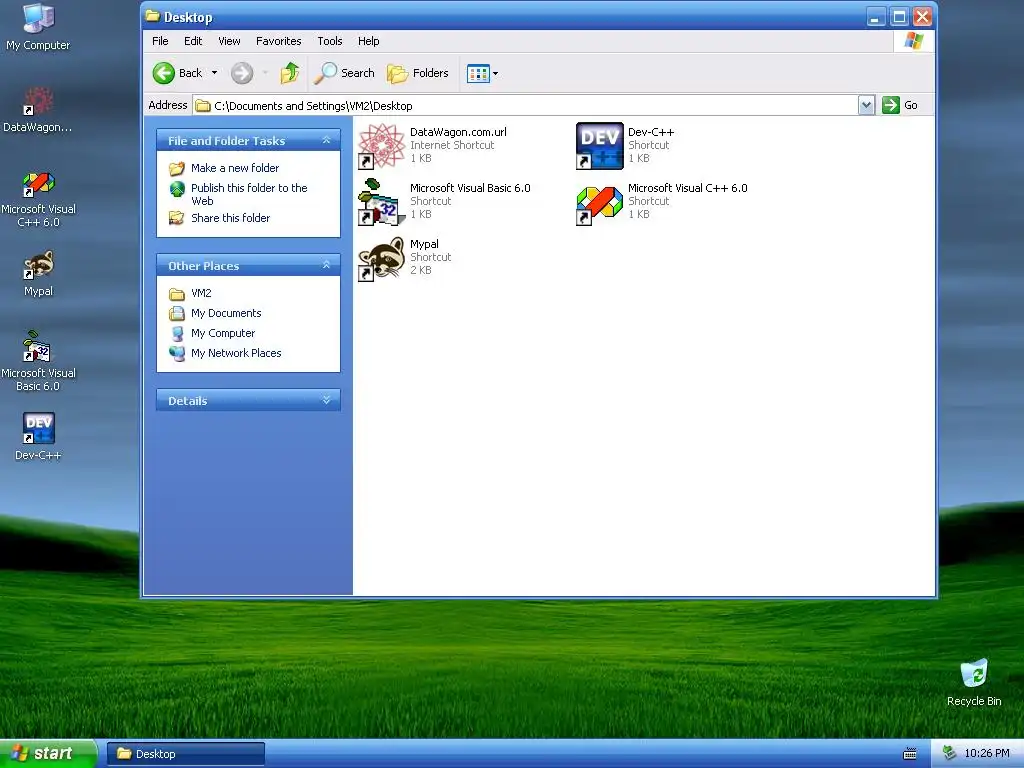Viewport: 1024px width, 768px height.
Task: Open the Favorites menu
Action: [279, 41]
